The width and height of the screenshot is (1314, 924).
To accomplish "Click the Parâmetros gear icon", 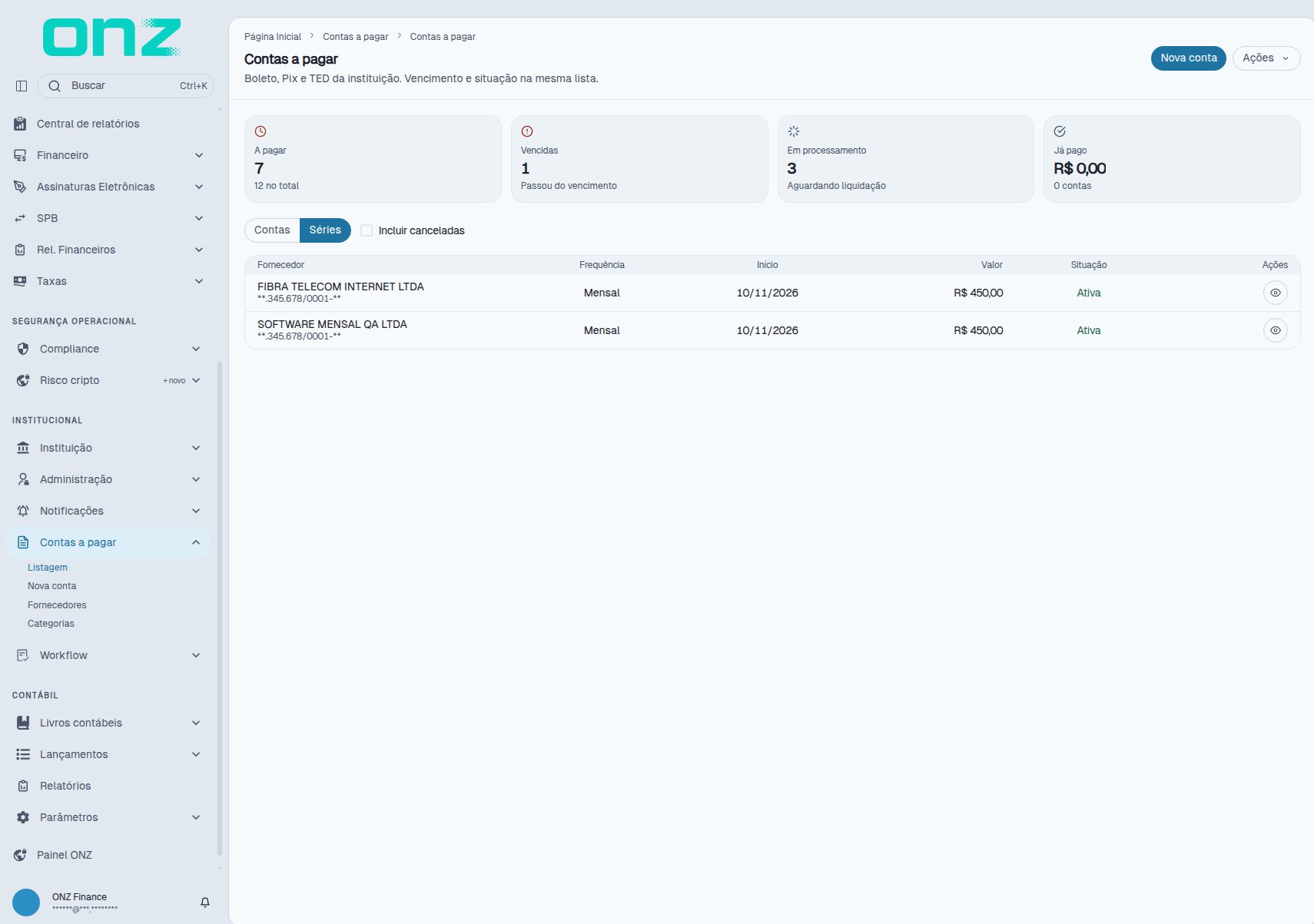I will click(23, 817).
